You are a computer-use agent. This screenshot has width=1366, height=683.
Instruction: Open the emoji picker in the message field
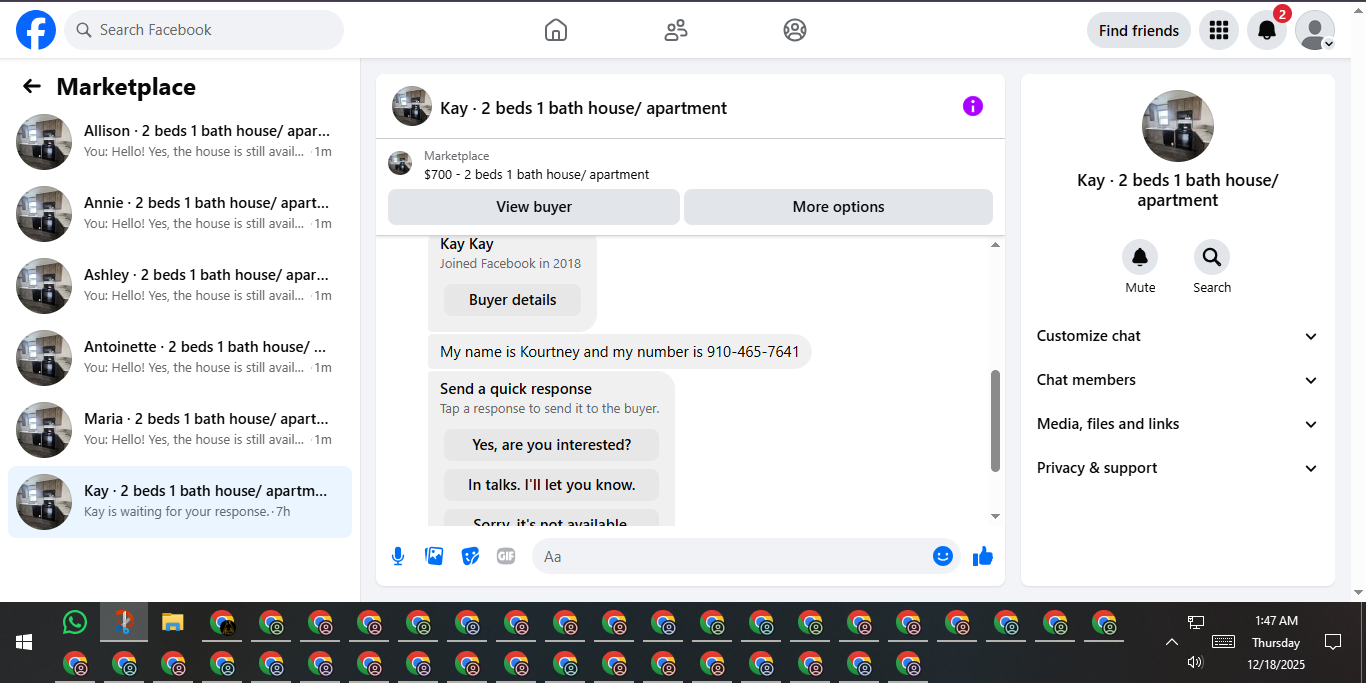[x=943, y=556]
